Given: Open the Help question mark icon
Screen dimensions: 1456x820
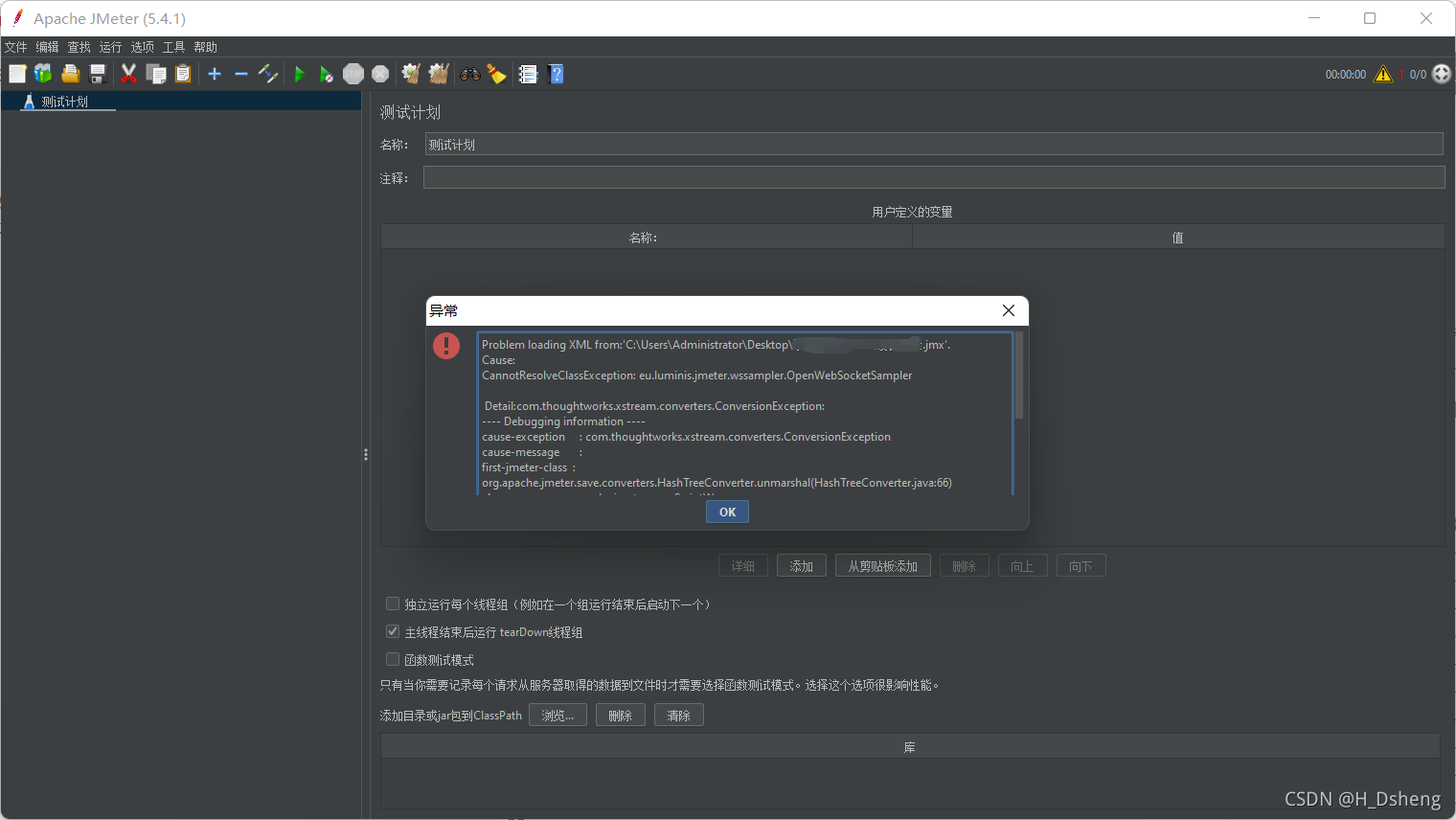Looking at the screenshot, I should coord(556,74).
